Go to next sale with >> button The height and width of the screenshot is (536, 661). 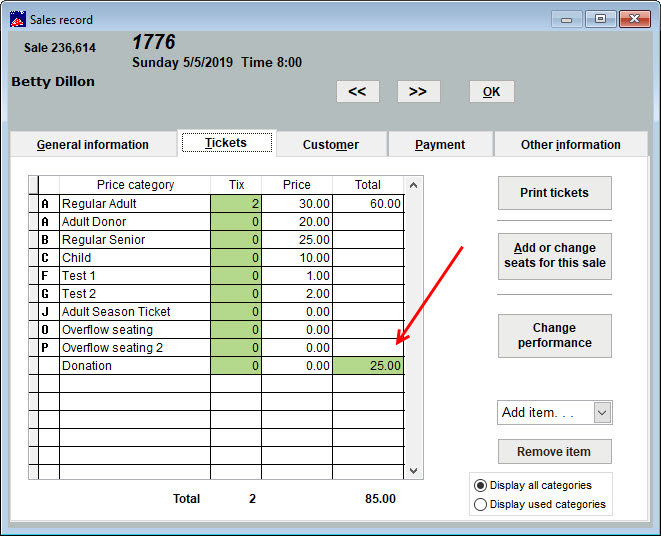pyautogui.click(x=418, y=92)
